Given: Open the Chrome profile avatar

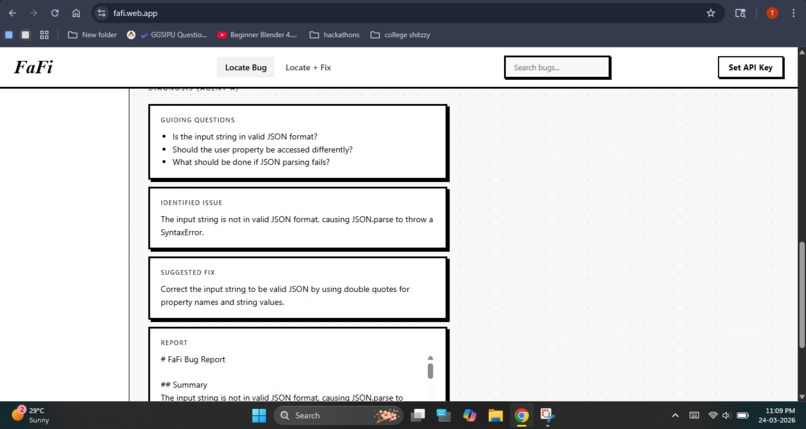Looking at the screenshot, I should pos(772,13).
